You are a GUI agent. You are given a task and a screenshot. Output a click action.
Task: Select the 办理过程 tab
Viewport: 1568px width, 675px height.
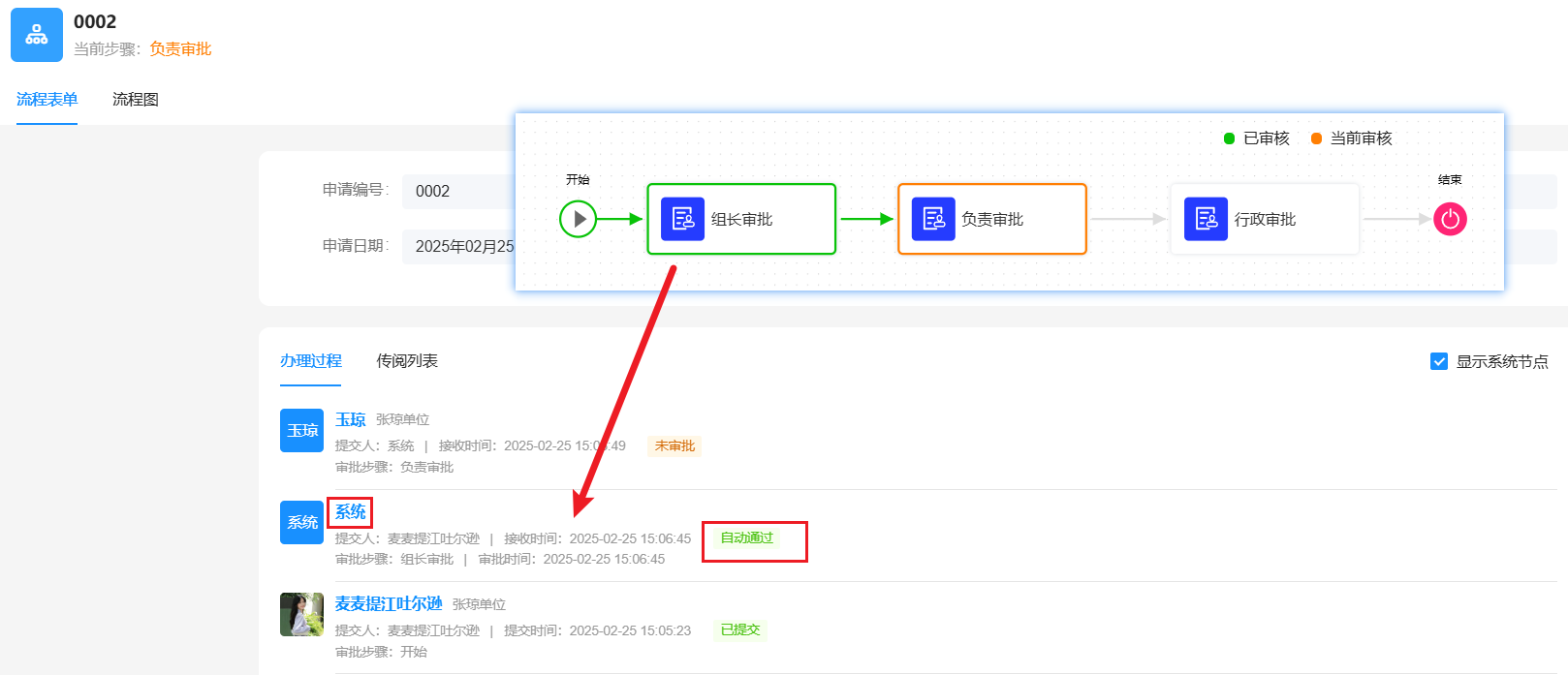click(x=311, y=360)
